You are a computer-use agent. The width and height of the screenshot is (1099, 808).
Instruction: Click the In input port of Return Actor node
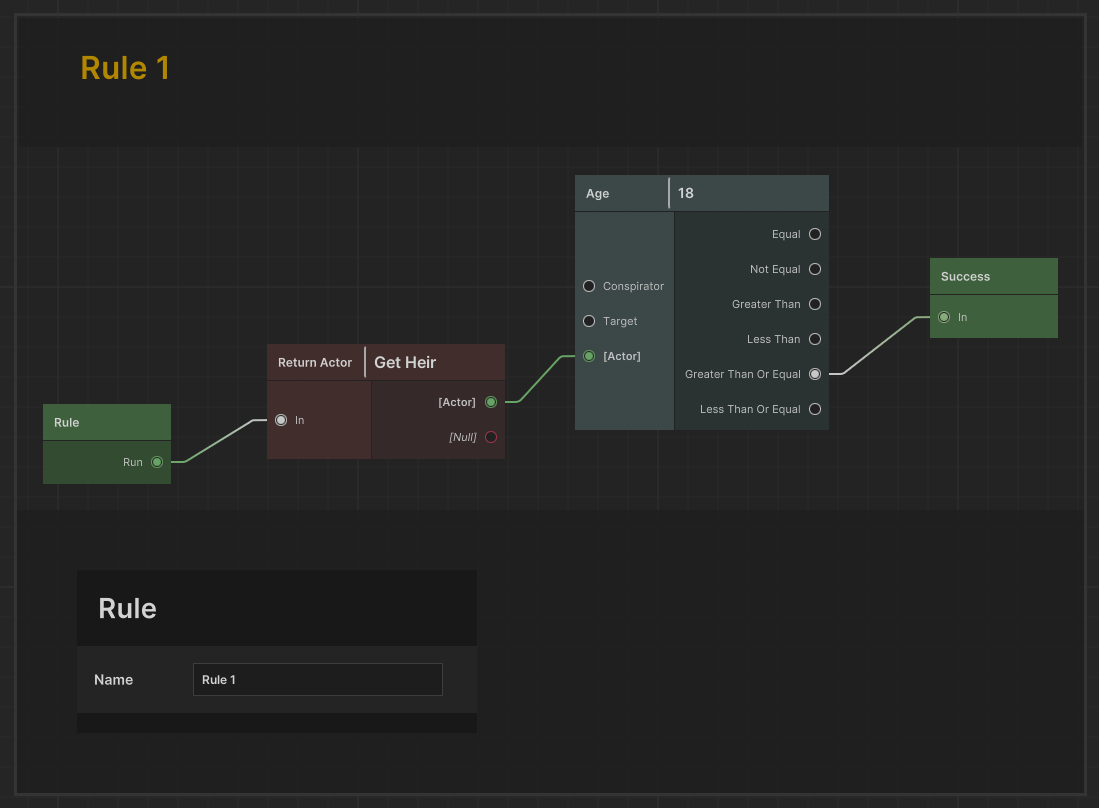tap(281, 420)
